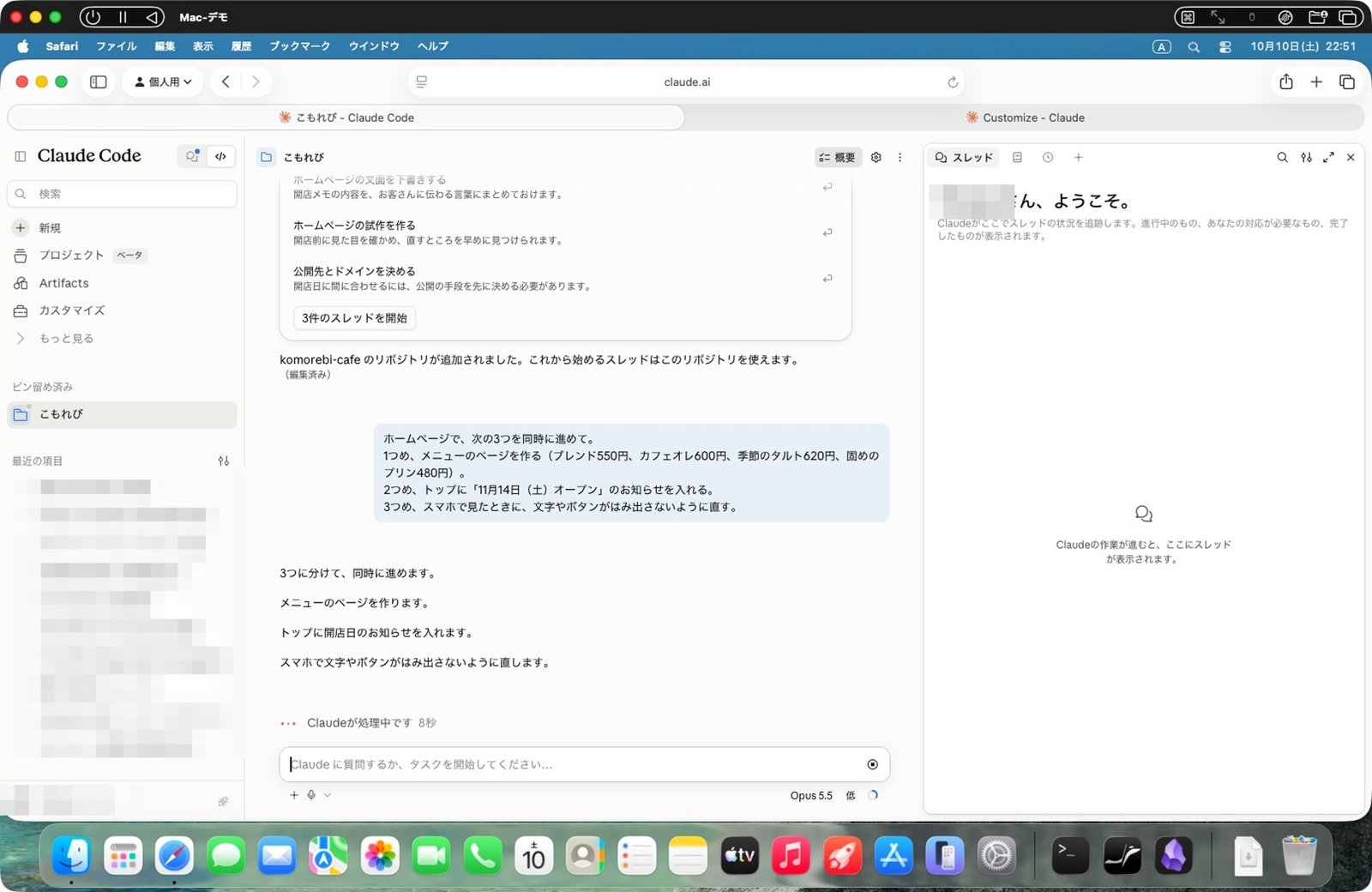The image size is (1372, 892).
Task: Expand もっと見る in the sidebar
Action: [122, 339]
